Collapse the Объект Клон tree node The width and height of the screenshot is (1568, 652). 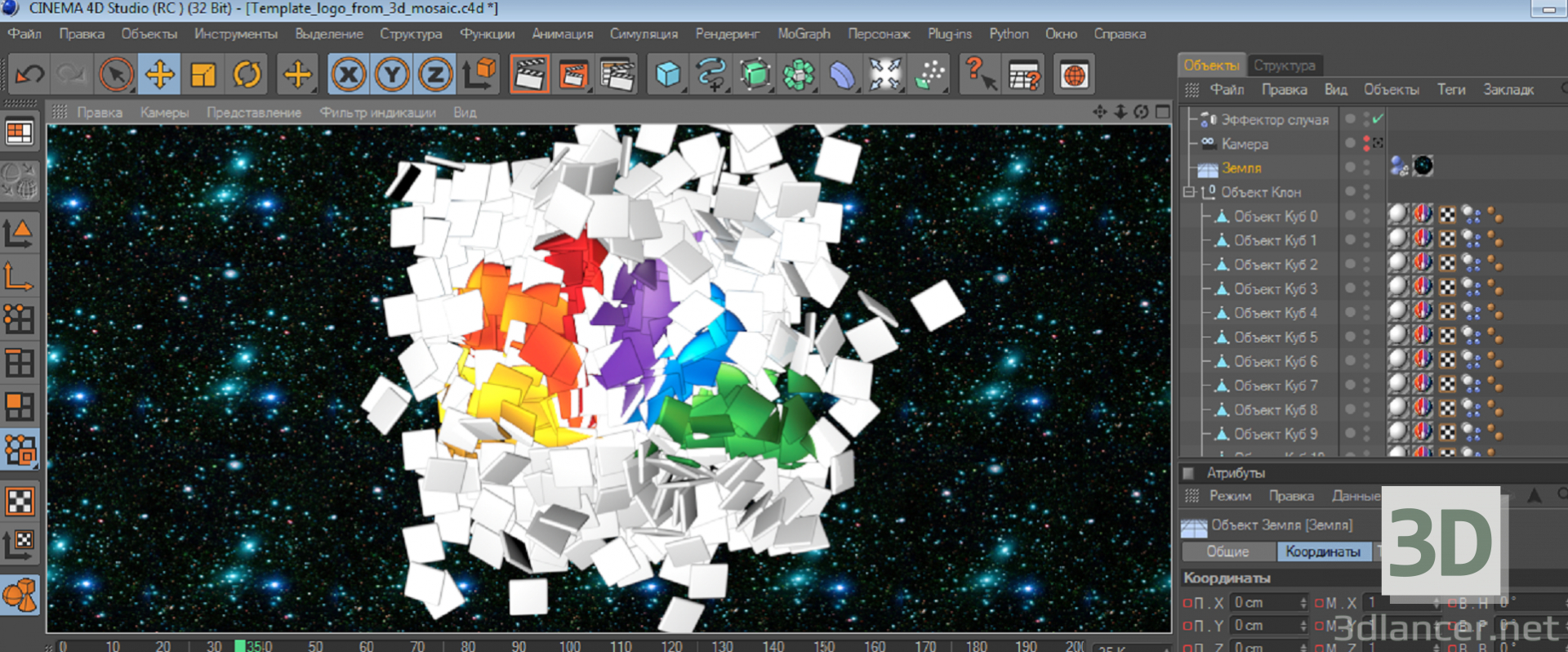[x=1190, y=192]
